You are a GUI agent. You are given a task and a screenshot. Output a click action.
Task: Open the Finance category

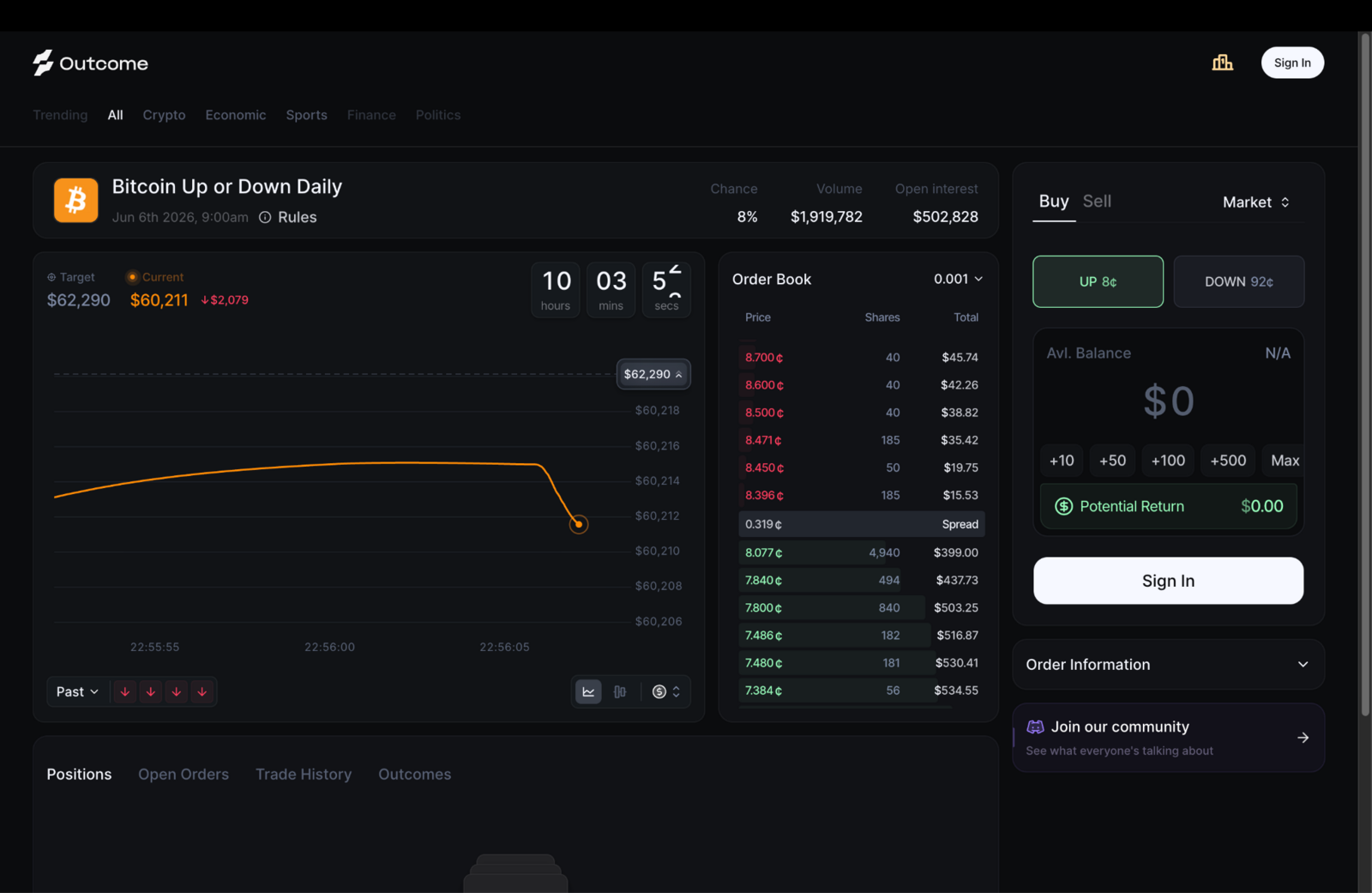coord(371,115)
